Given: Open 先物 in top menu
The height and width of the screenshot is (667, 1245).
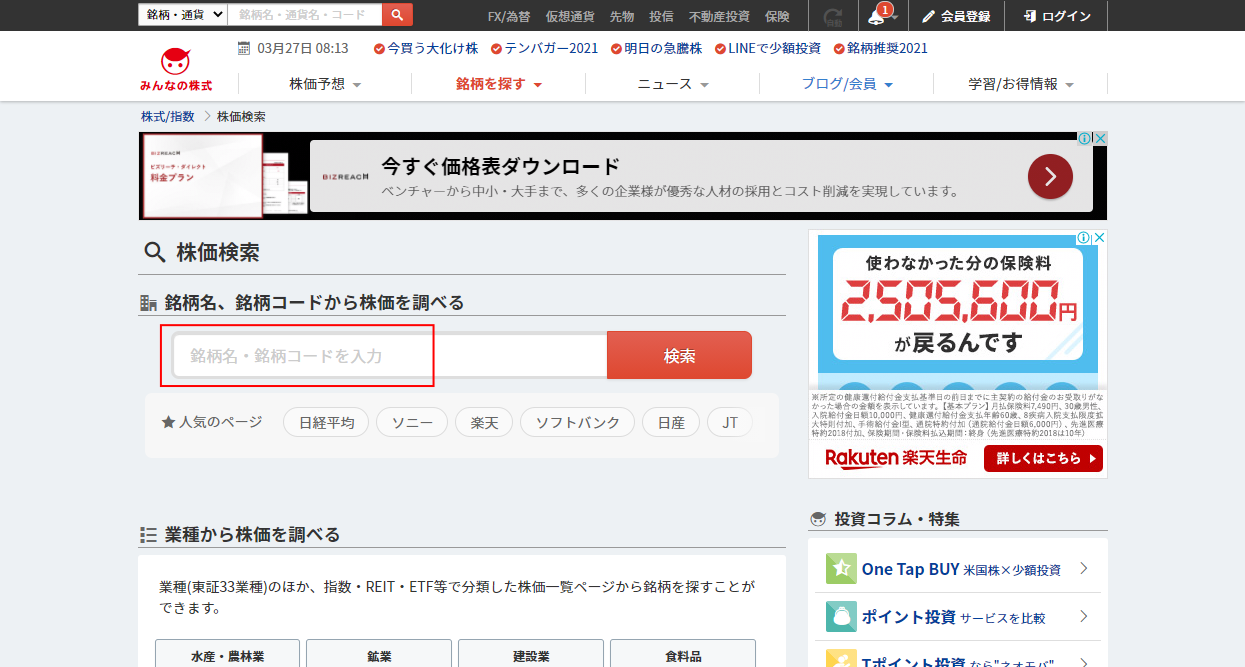Looking at the screenshot, I should [x=622, y=16].
